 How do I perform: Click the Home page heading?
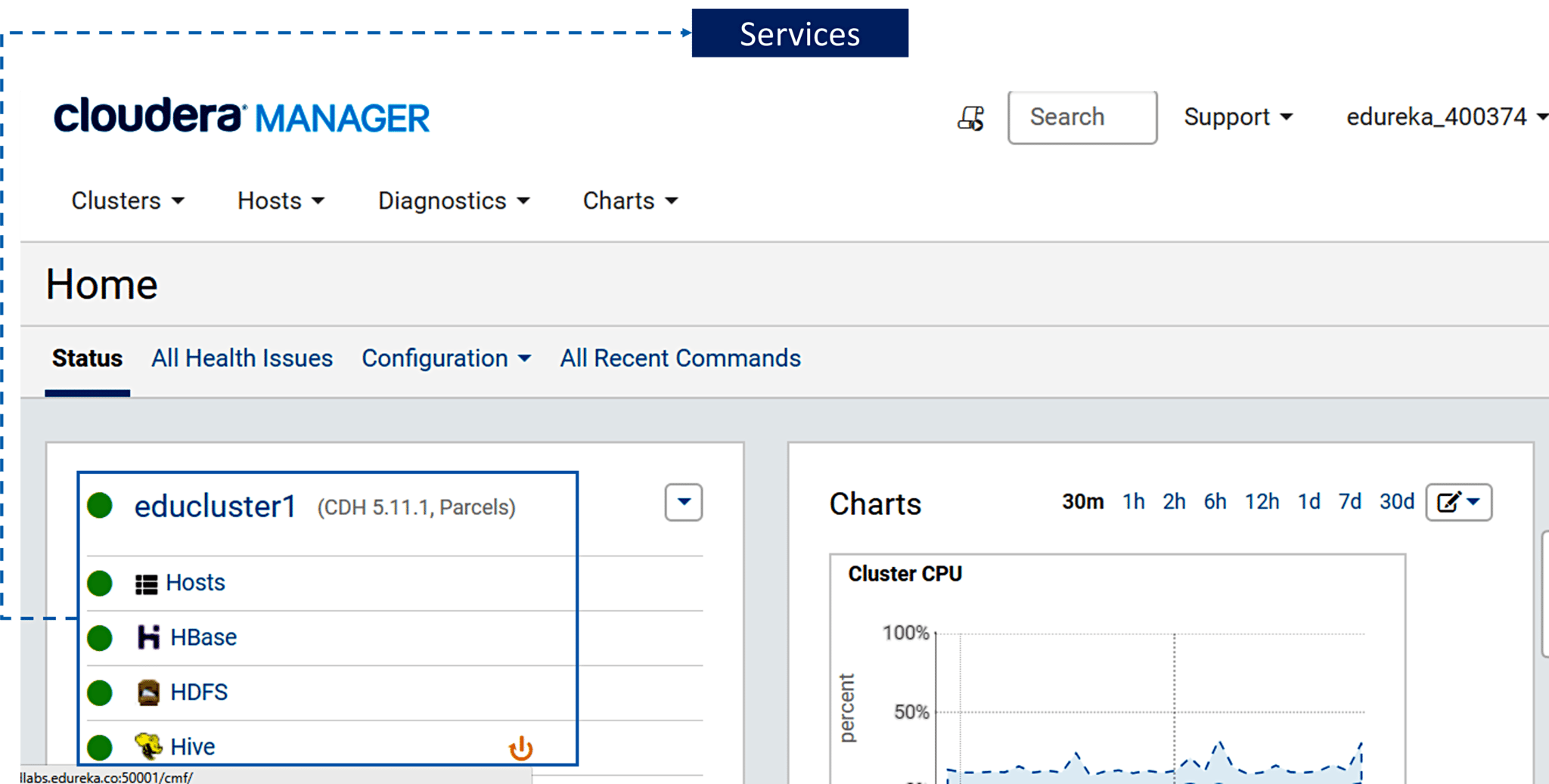[101, 285]
